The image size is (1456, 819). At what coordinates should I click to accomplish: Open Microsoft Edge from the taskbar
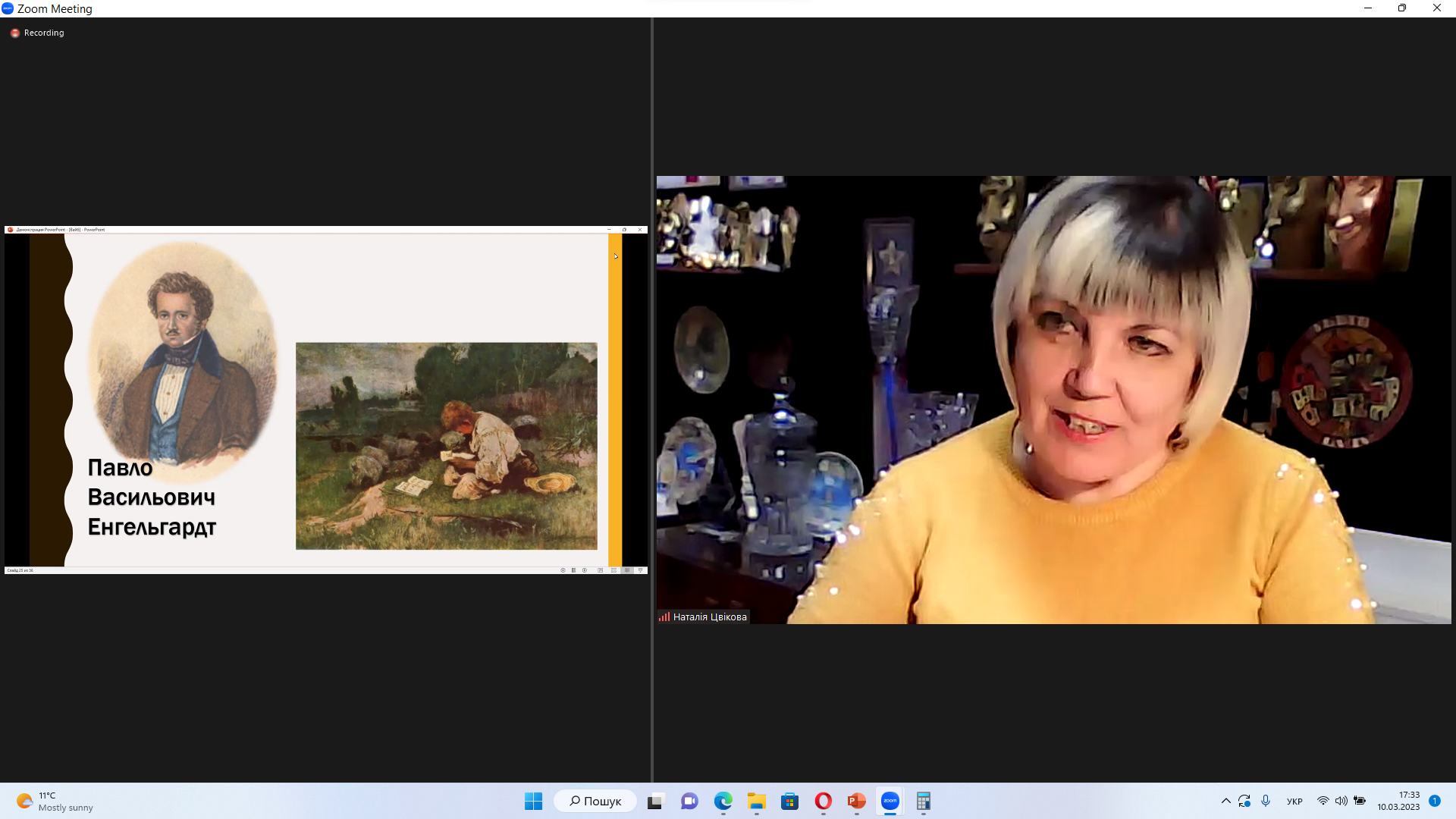[723, 801]
